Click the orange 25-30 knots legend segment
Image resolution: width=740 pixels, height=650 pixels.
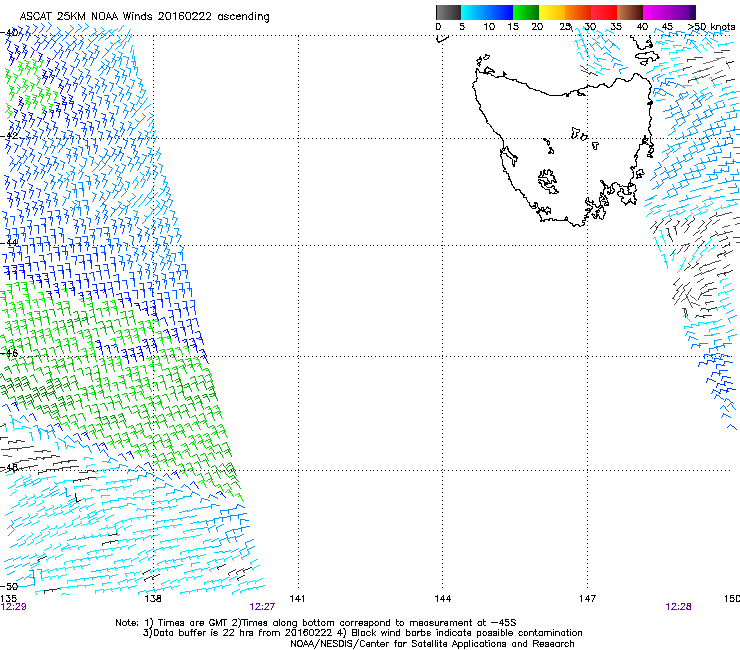pyautogui.click(x=578, y=12)
